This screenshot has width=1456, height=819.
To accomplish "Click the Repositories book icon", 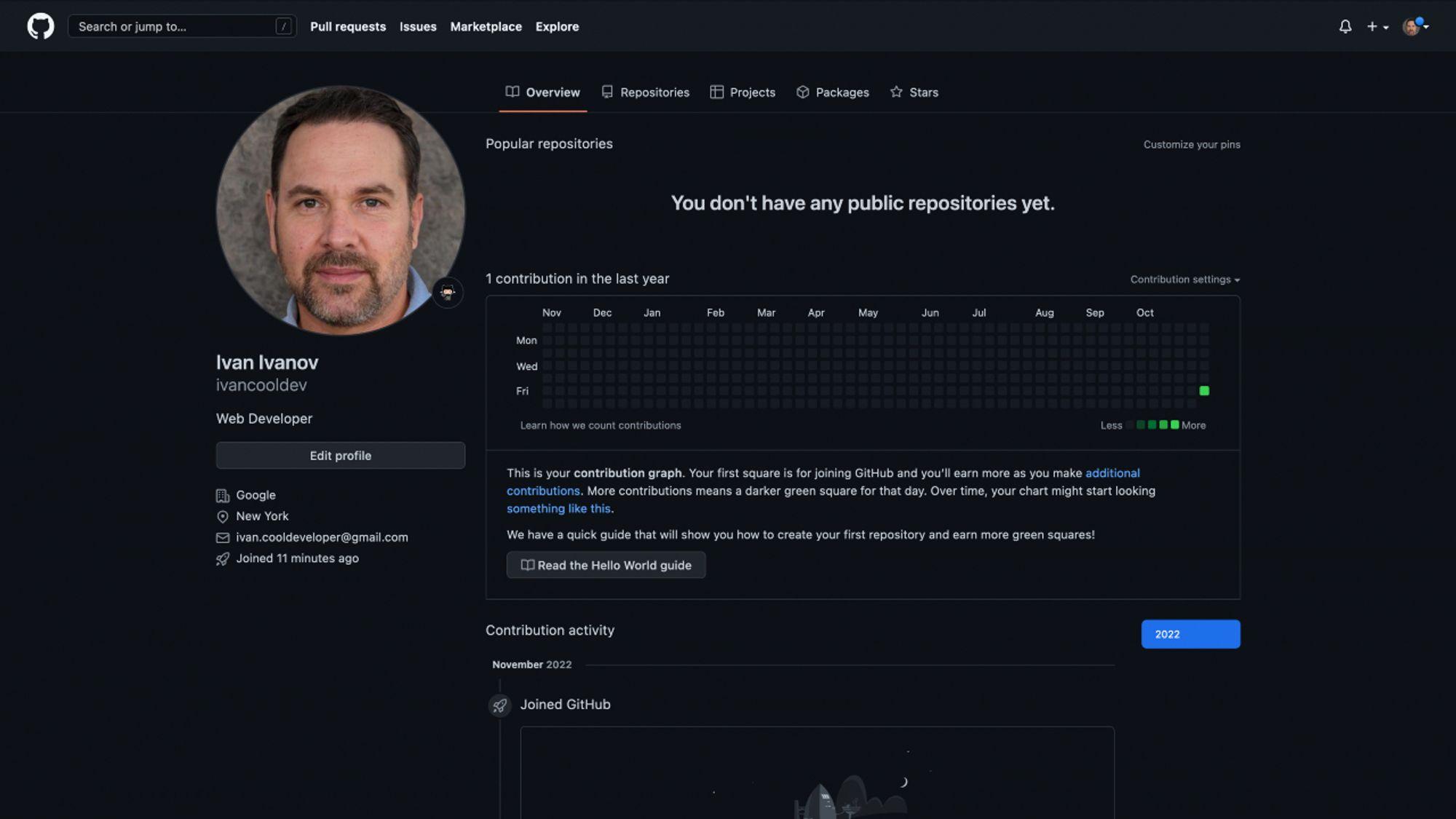I will click(607, 92).
